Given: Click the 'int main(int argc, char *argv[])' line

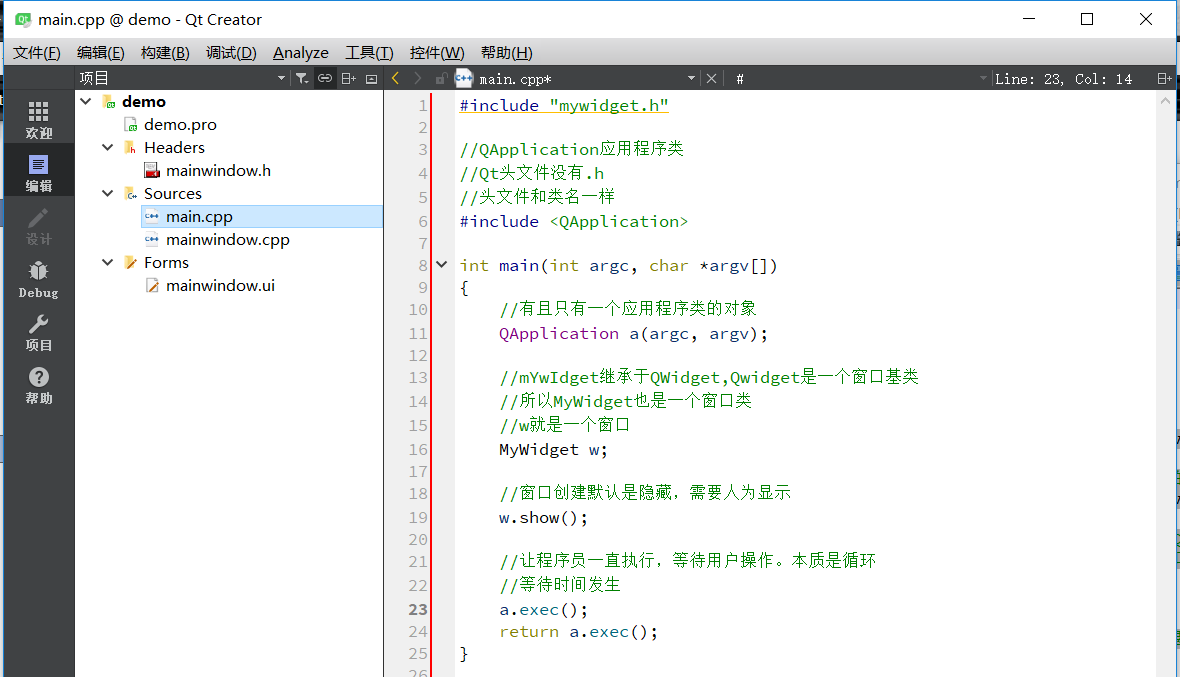Looking at the screenshot, I should [x=618, y=266].
